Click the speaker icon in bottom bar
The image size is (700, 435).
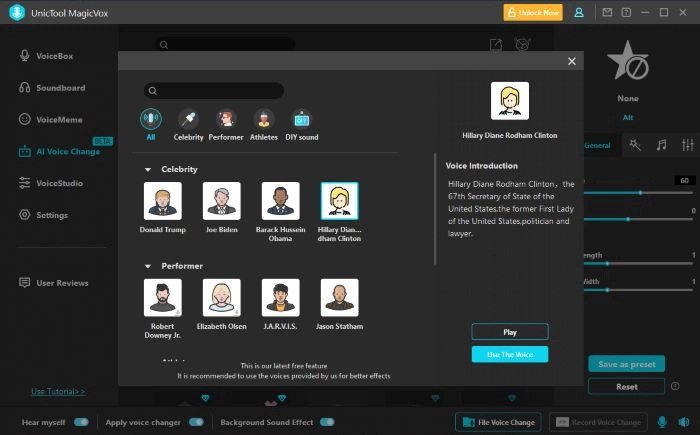point(684,422)
